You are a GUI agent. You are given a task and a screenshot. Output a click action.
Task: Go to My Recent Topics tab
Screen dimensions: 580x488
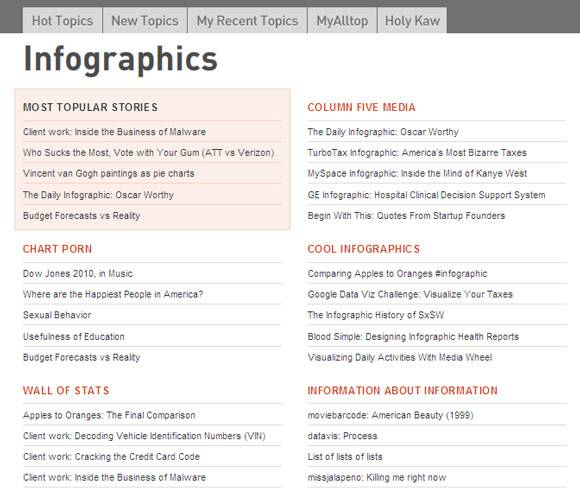(x=247, y=21)
